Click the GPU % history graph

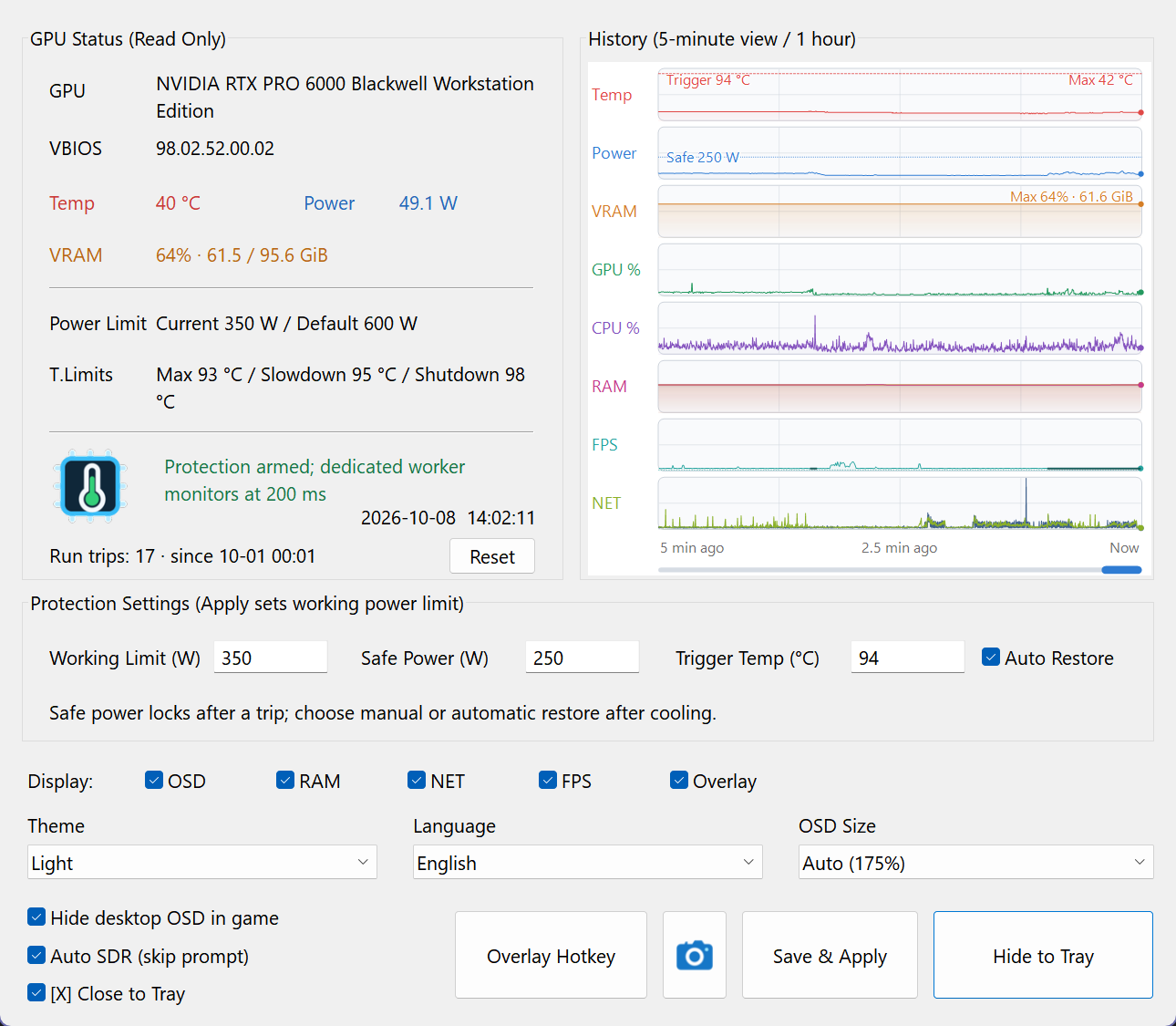[x=900, y=270]
